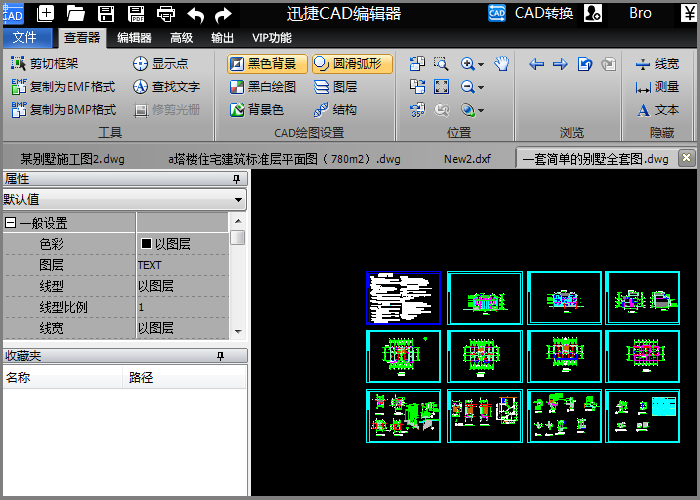Pin the 收藏夹 panel
This screenshot has height=500, width=700.
[220, 356]
